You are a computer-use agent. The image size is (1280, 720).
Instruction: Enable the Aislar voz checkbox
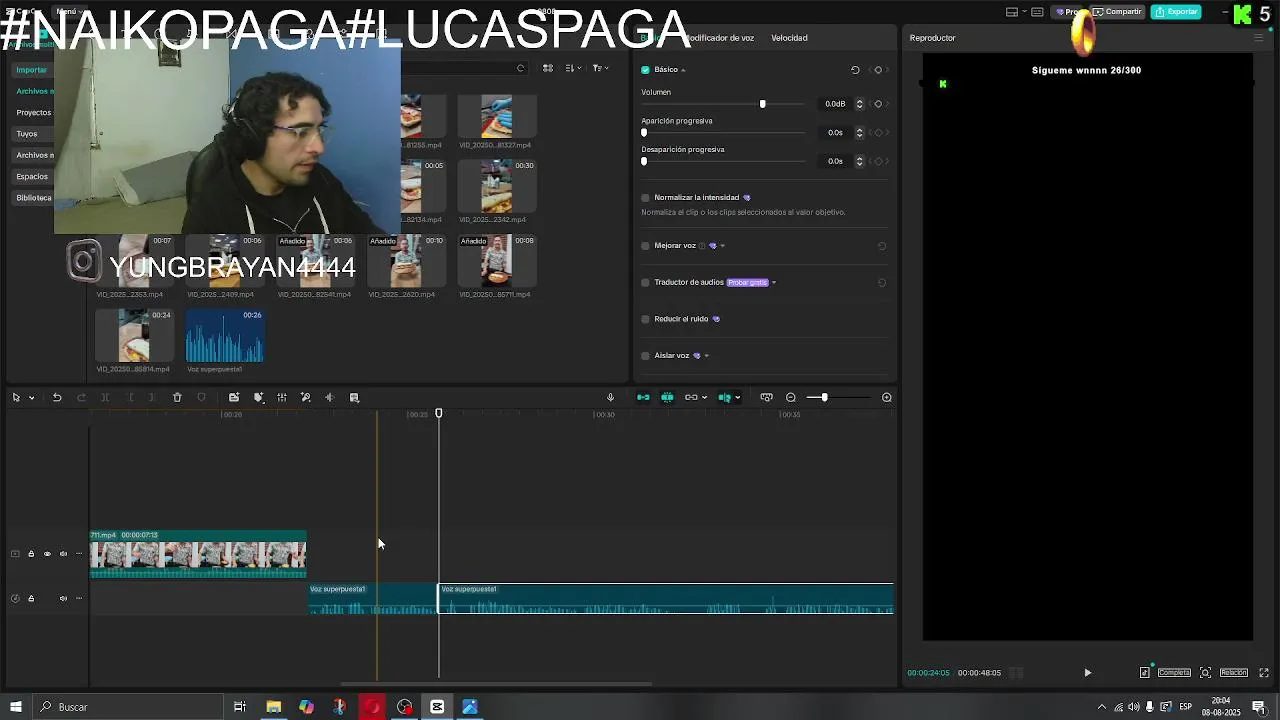645,356
